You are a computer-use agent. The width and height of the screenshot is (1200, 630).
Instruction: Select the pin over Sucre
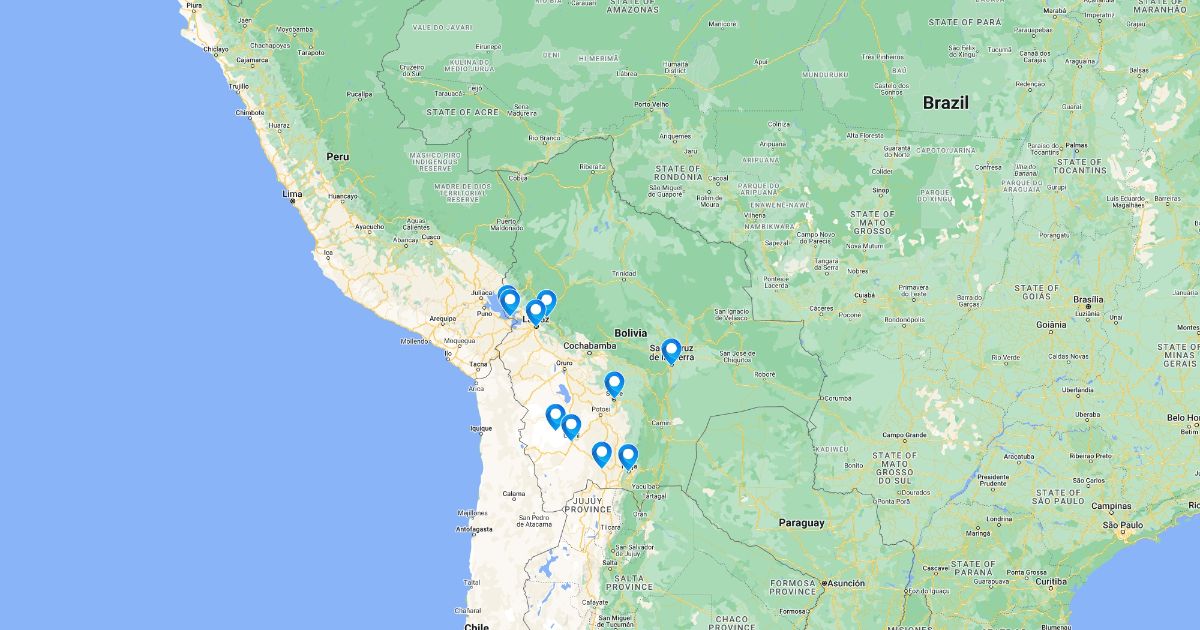point(614,383)
